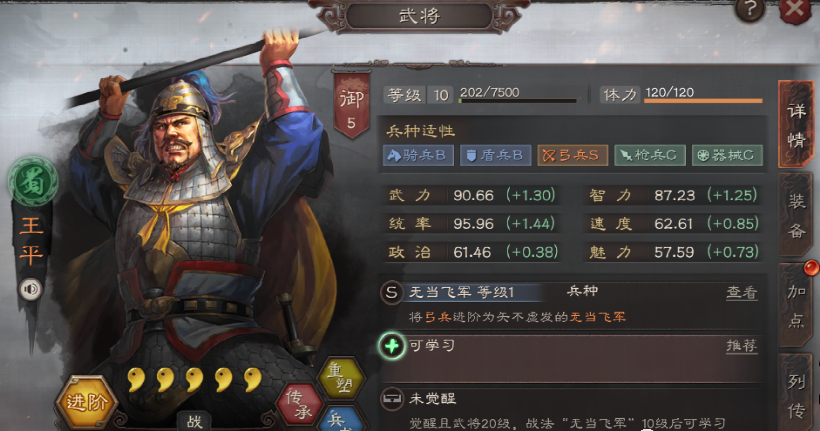Click the red 传承 hexagon button

(x=299, y=405)
